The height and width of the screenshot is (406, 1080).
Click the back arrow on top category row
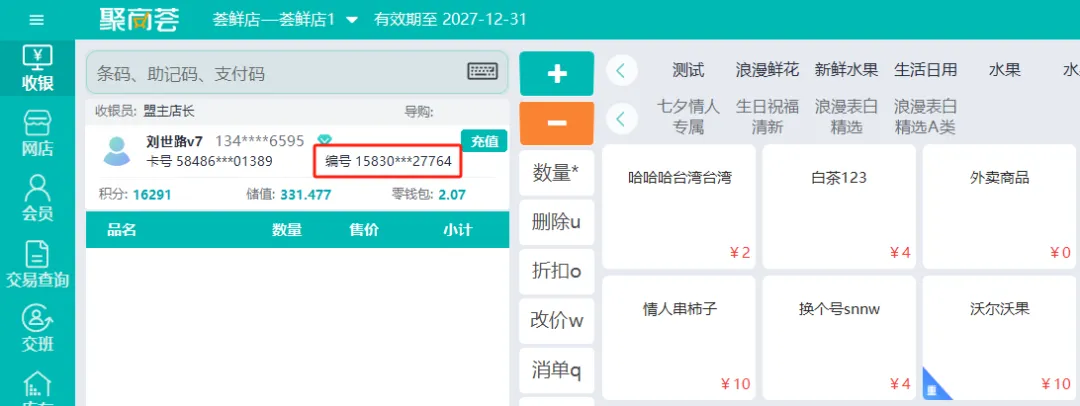[621, 70]
